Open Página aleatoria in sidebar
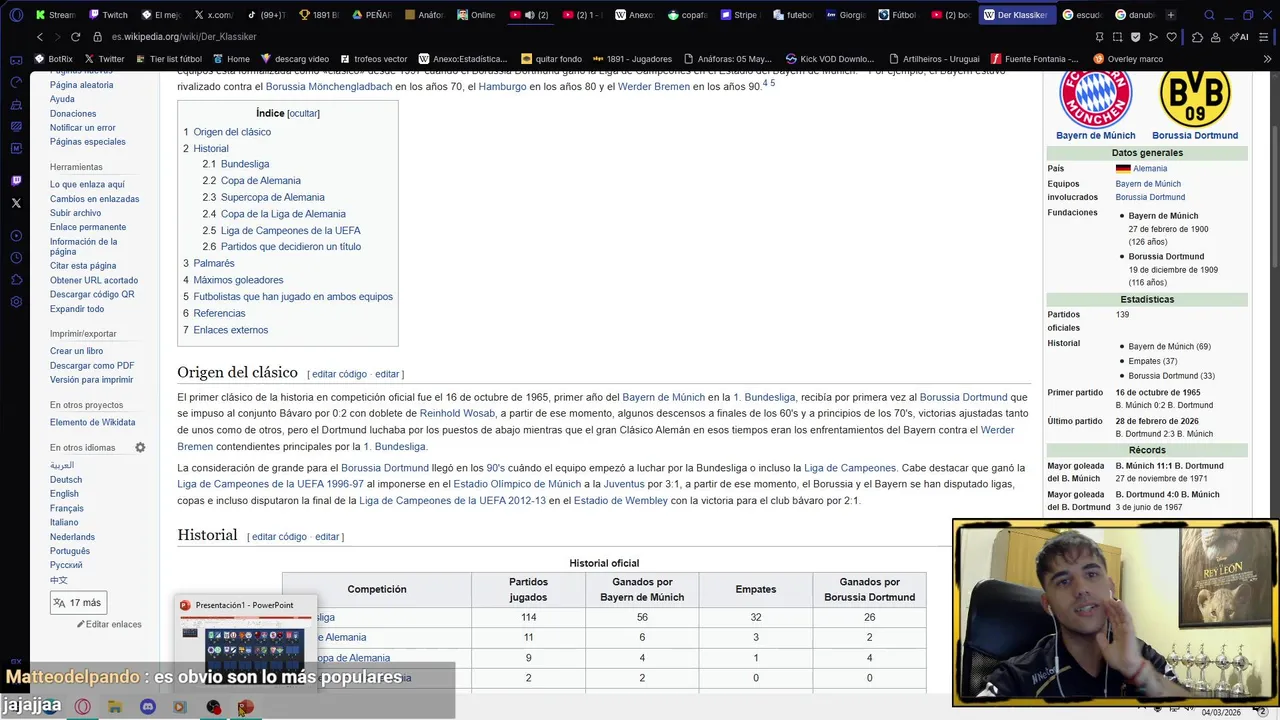Viewport: 1280px width, 720px height. point(81,85)
